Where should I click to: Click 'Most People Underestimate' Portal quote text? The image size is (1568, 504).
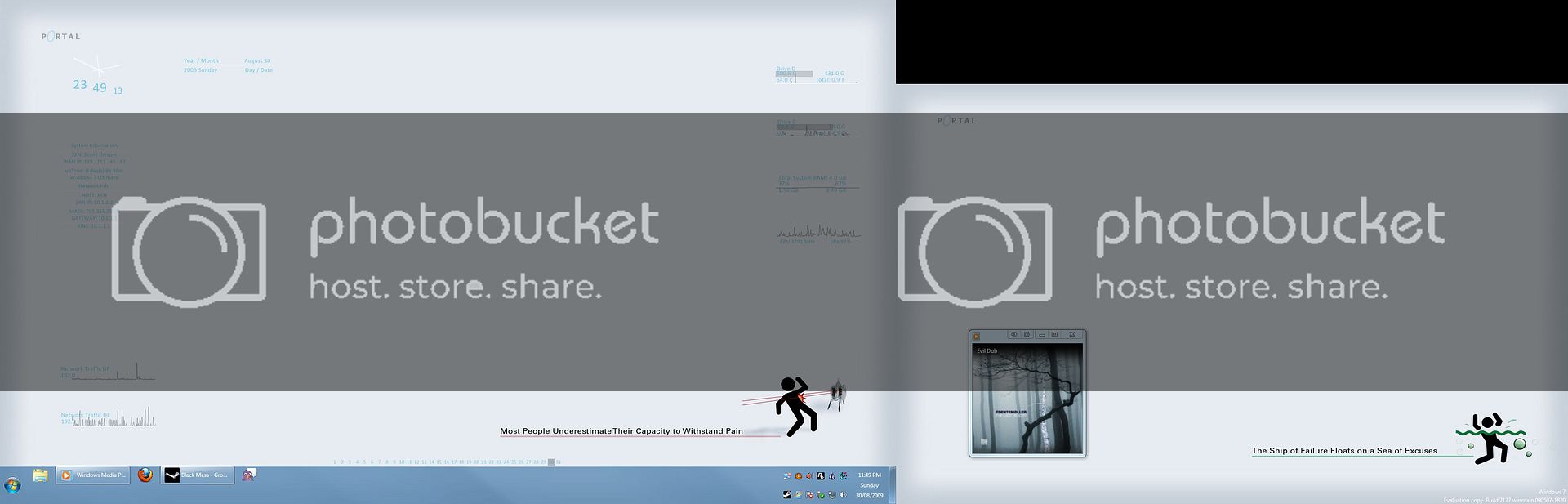(621, 430)
